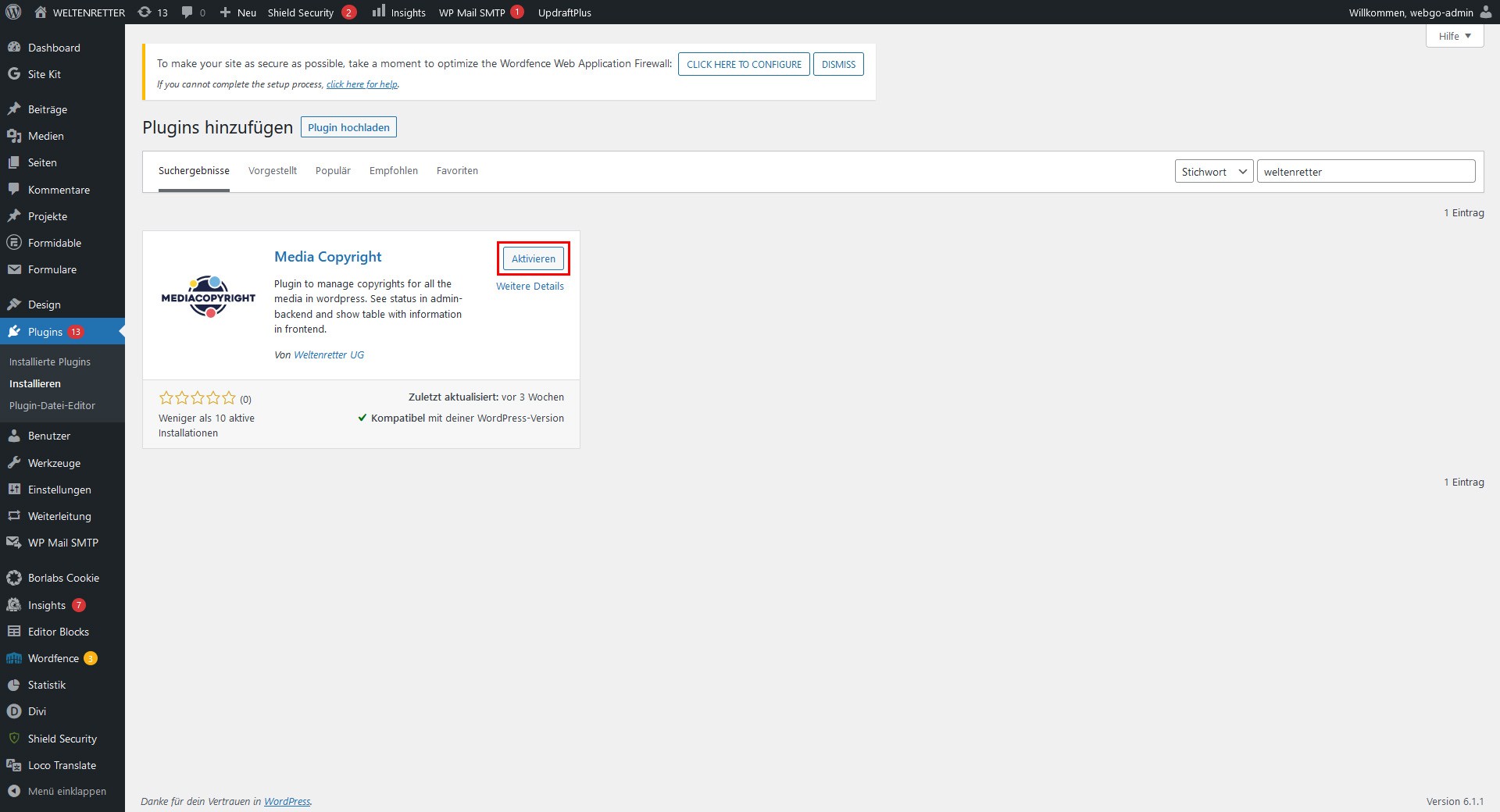This screenshot has width=1500, height=812.
Task: Click the Benutzer user icon
Action: 14,436
